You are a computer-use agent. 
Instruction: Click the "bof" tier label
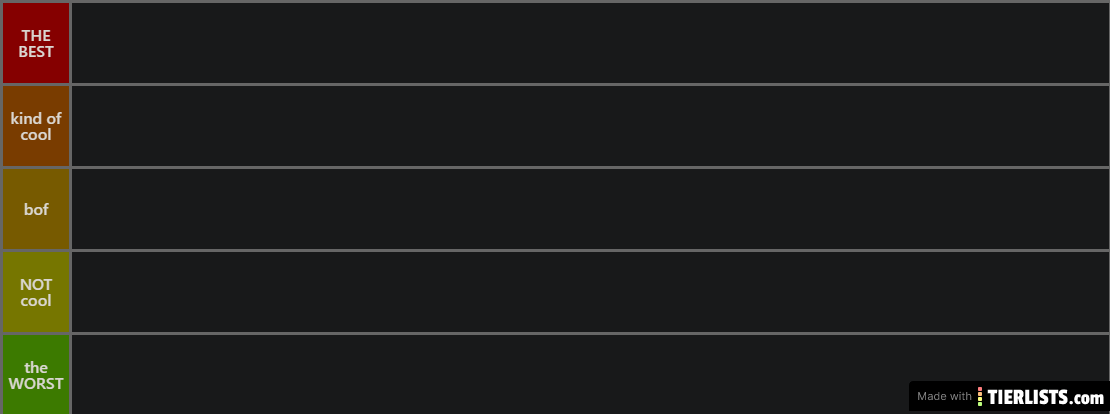point(36,209)
